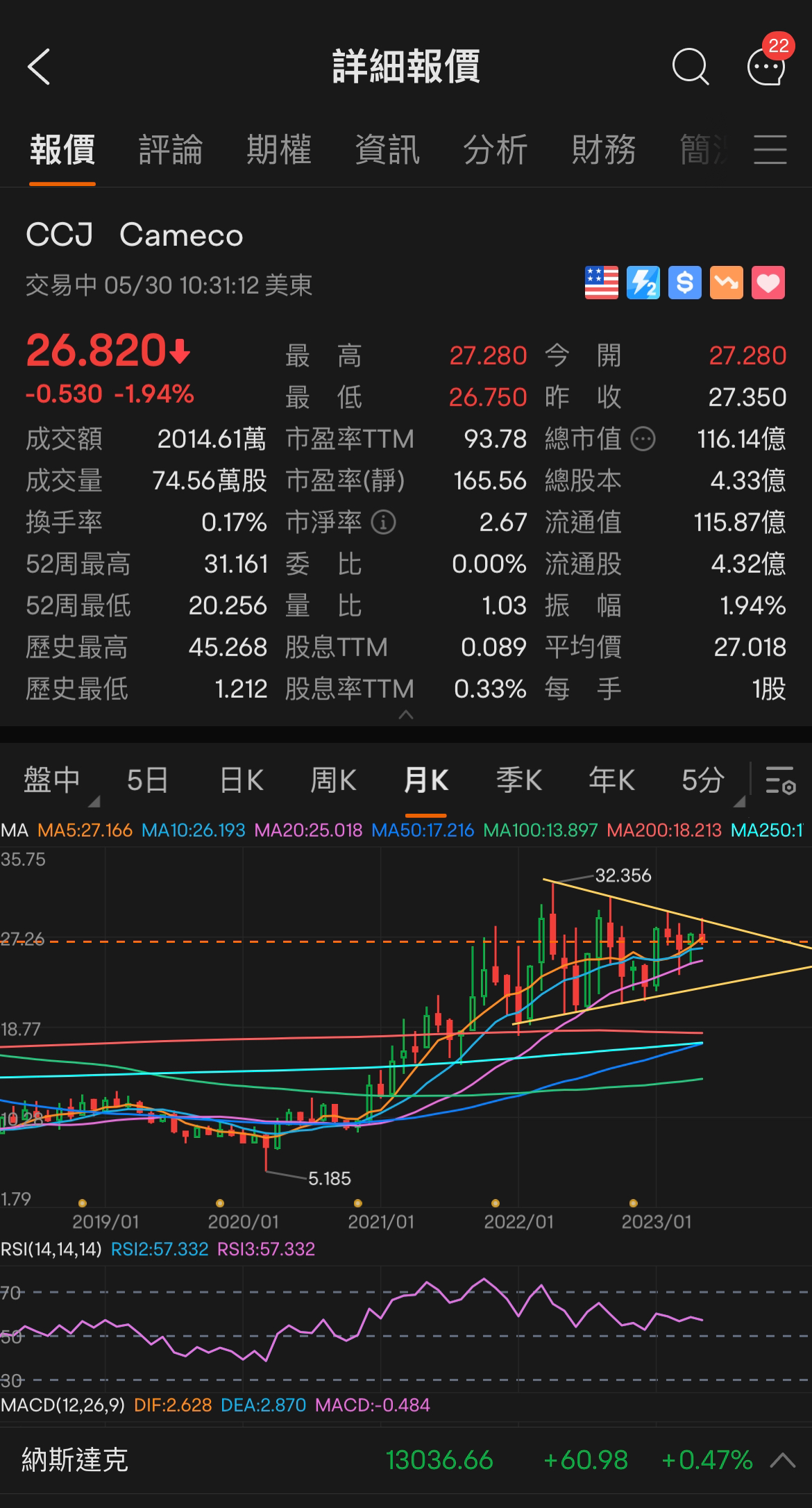Go back with the left arrow

[x=39, y=67]
